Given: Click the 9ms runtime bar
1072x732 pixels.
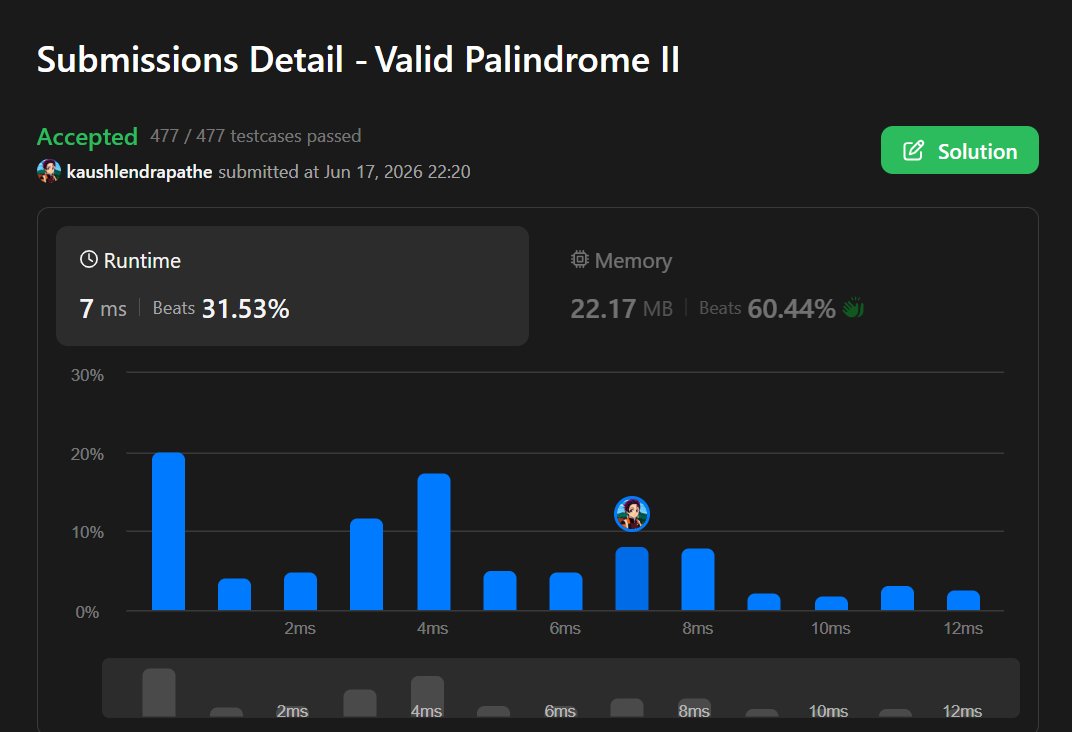Looking at the screenshot, I should click(764, 601).
